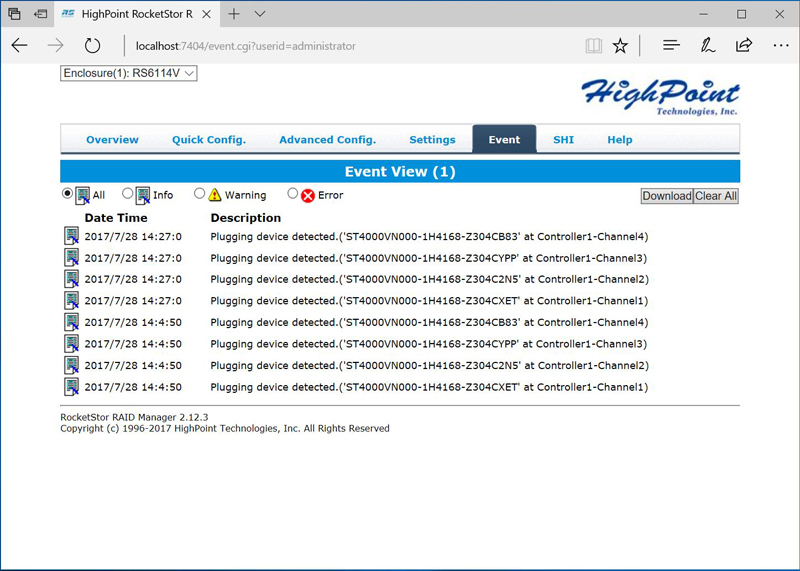The image size is (800, 571).
Task: Click the Event View (1) title bar
Action: click(400, 171)
